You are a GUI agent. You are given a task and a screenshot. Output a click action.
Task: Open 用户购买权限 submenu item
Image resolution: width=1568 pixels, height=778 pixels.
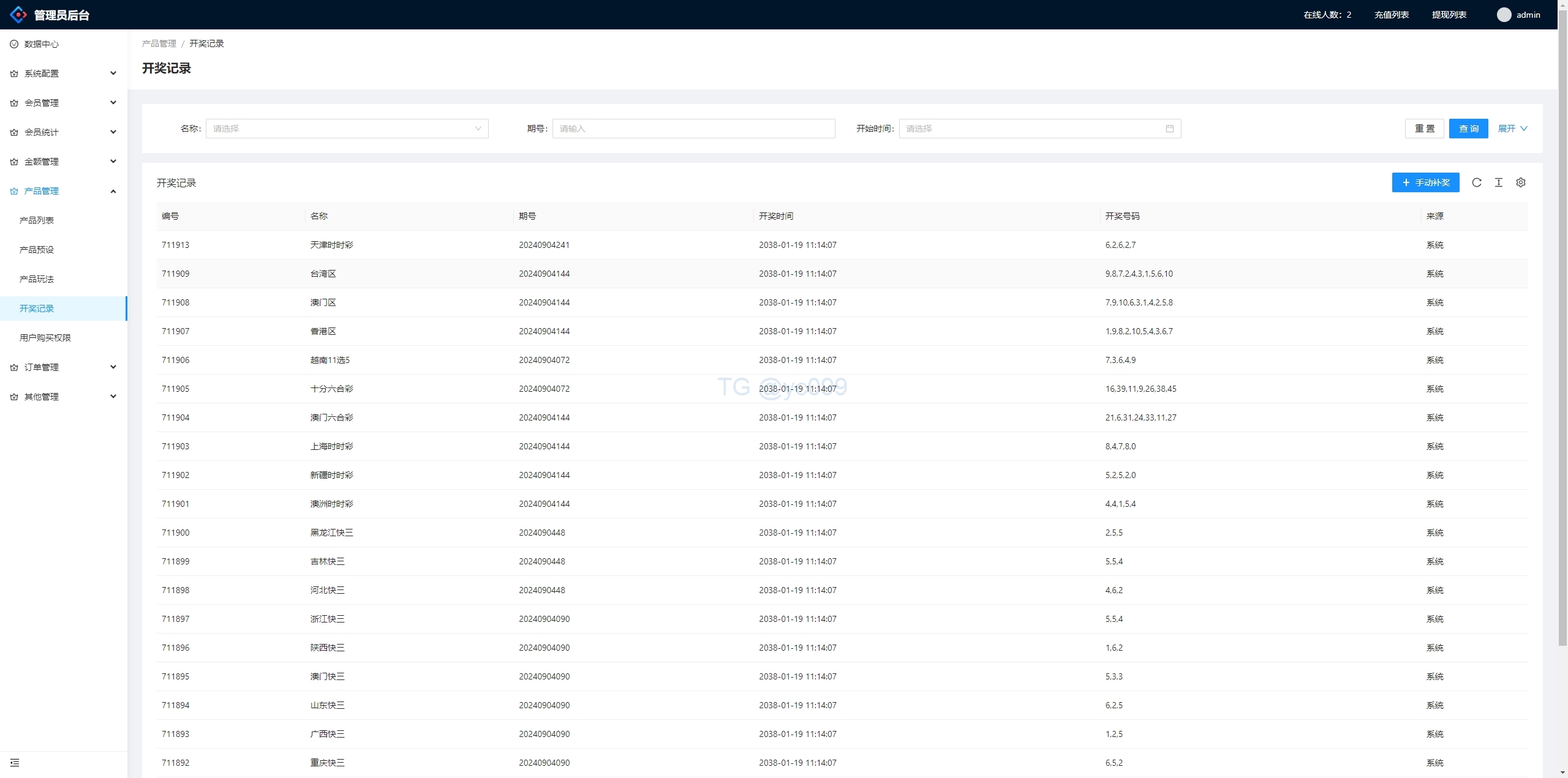(45, 338)
